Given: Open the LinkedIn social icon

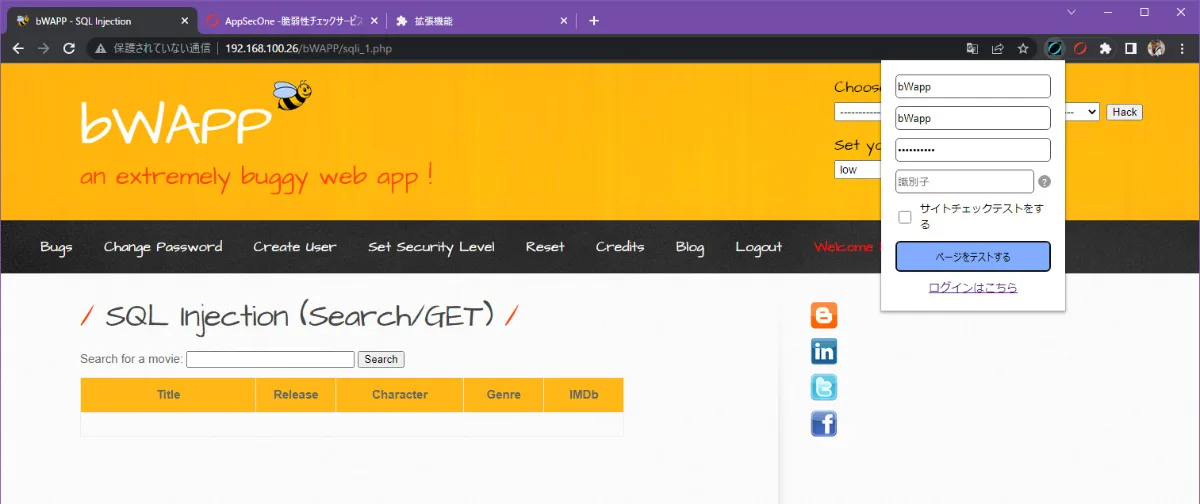Looking at the screenshot, I should (824, 351).
